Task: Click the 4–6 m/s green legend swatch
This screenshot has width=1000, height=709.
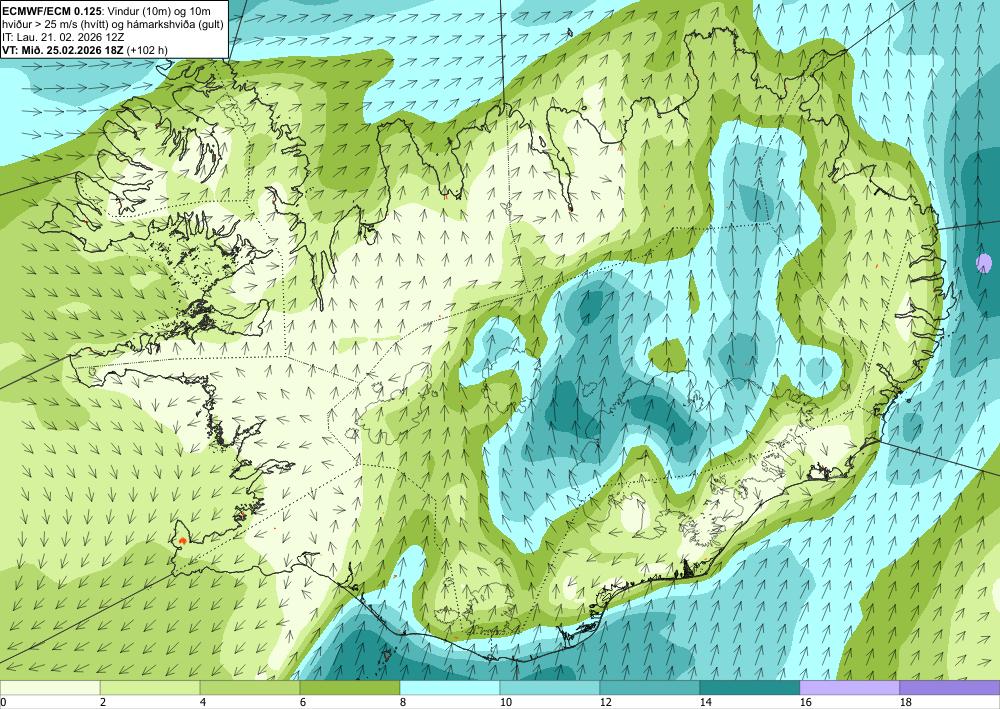Action: 250,687
